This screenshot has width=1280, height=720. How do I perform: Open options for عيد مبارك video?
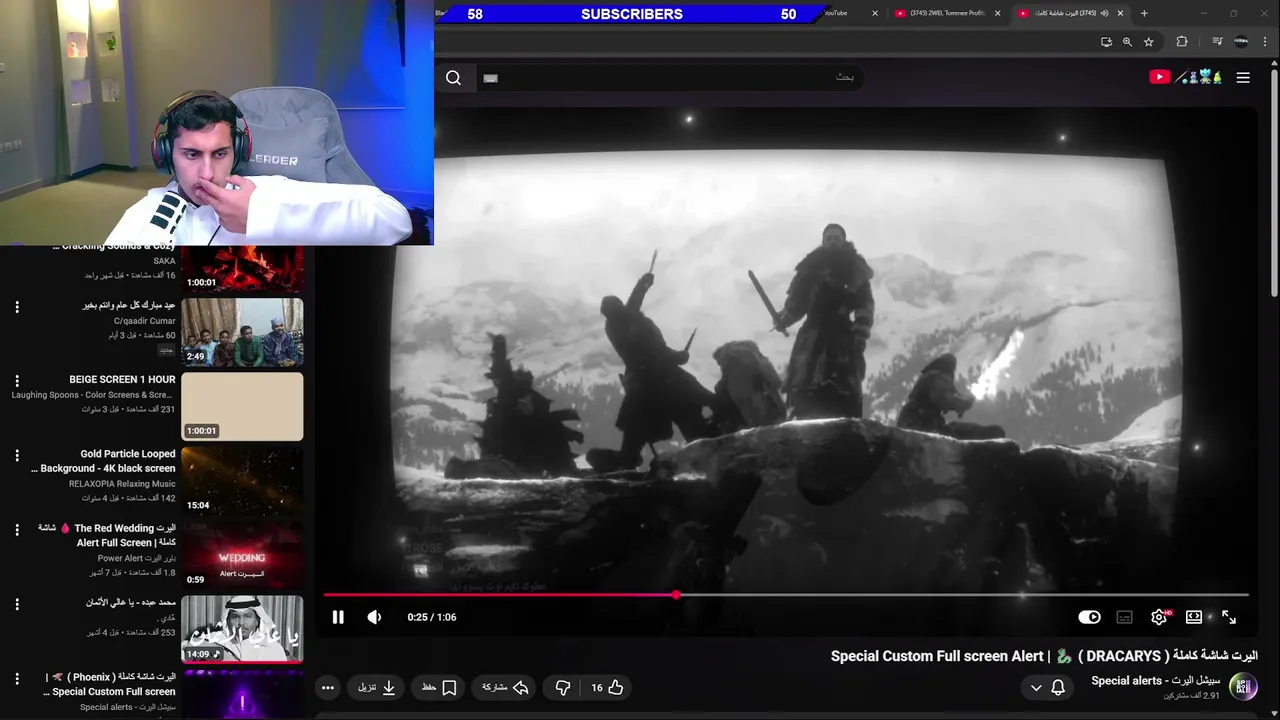17,307
